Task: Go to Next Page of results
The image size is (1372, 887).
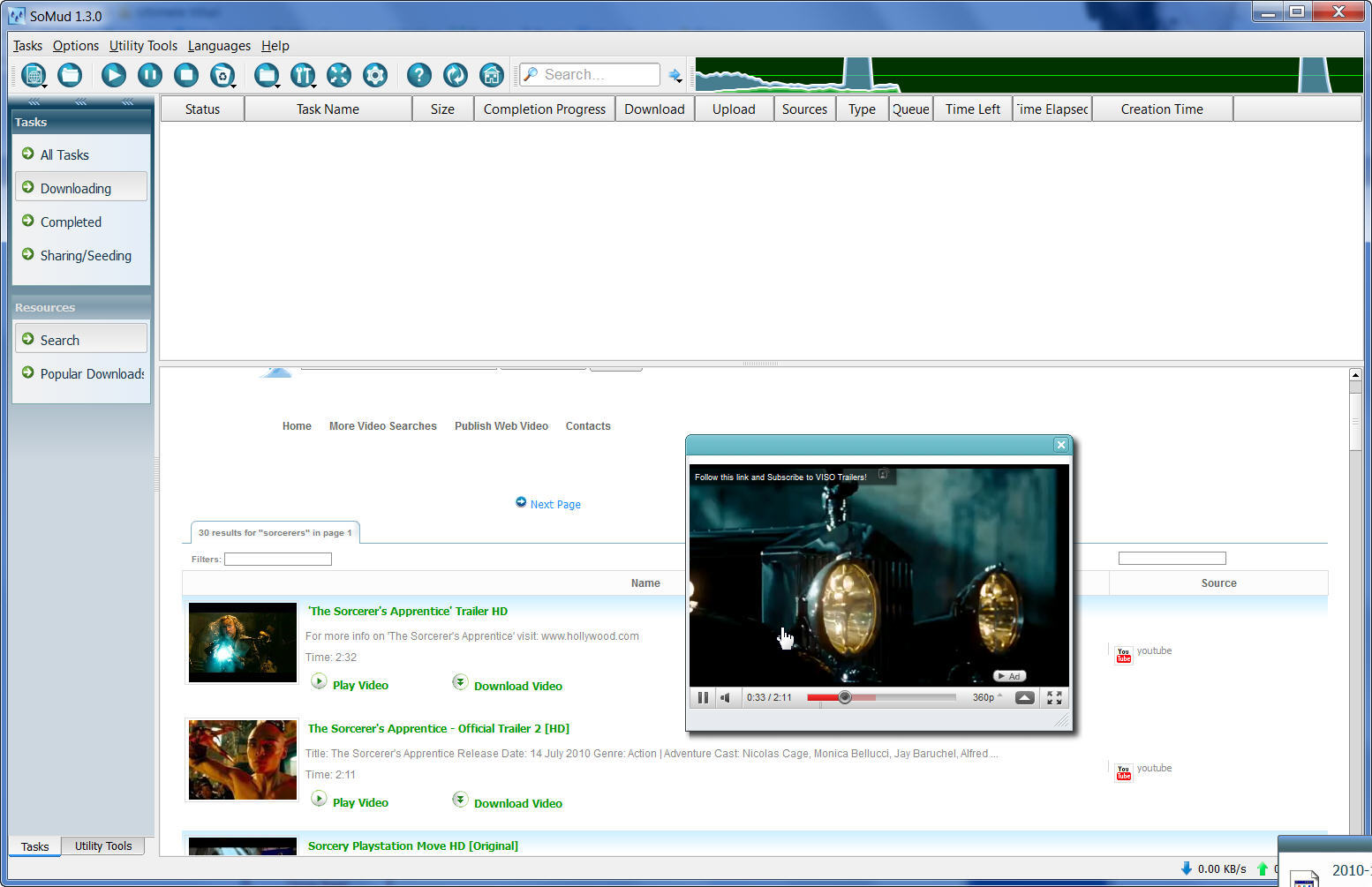Action: coord(554,504)
